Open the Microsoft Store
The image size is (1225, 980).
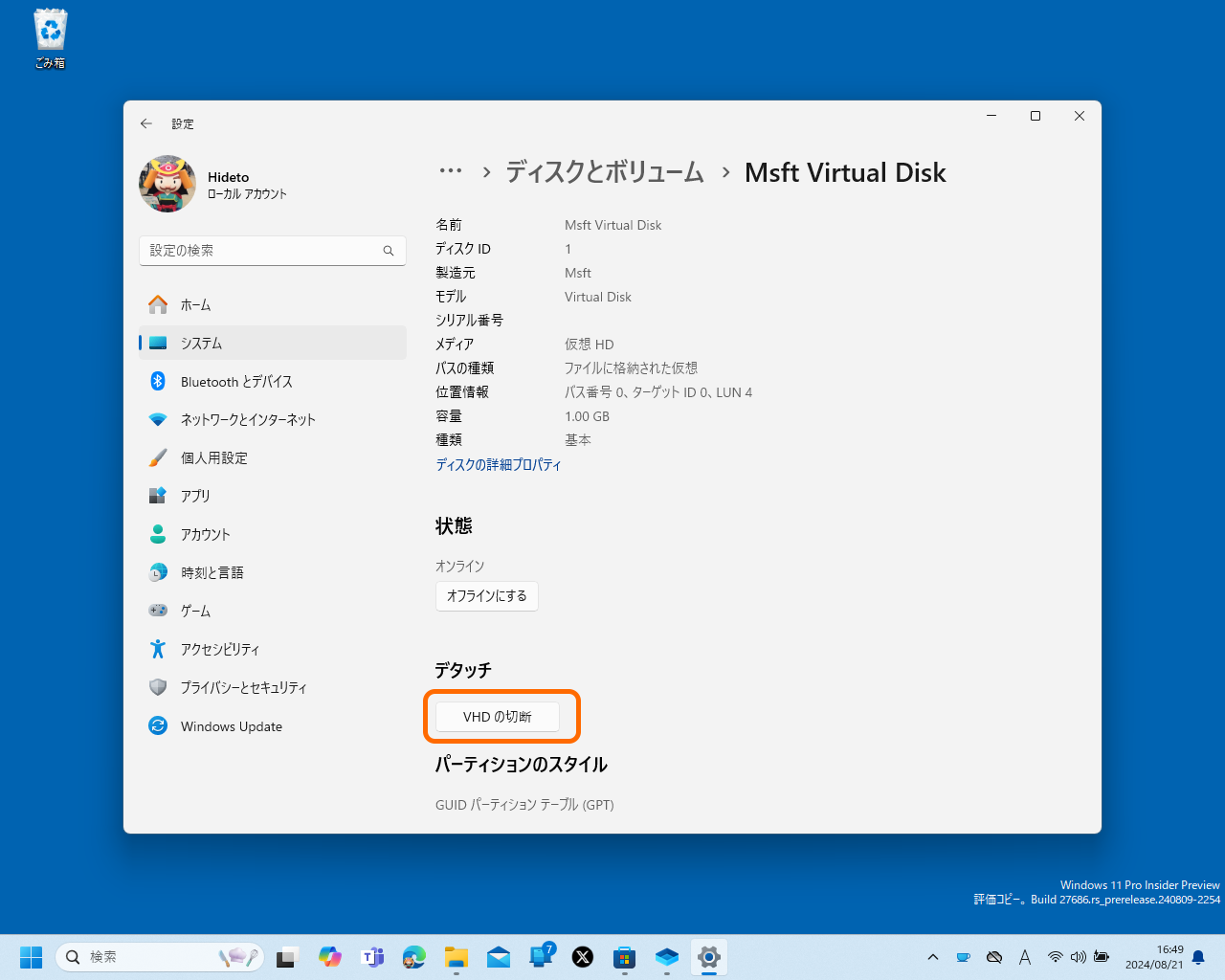[x=625, y=956]
